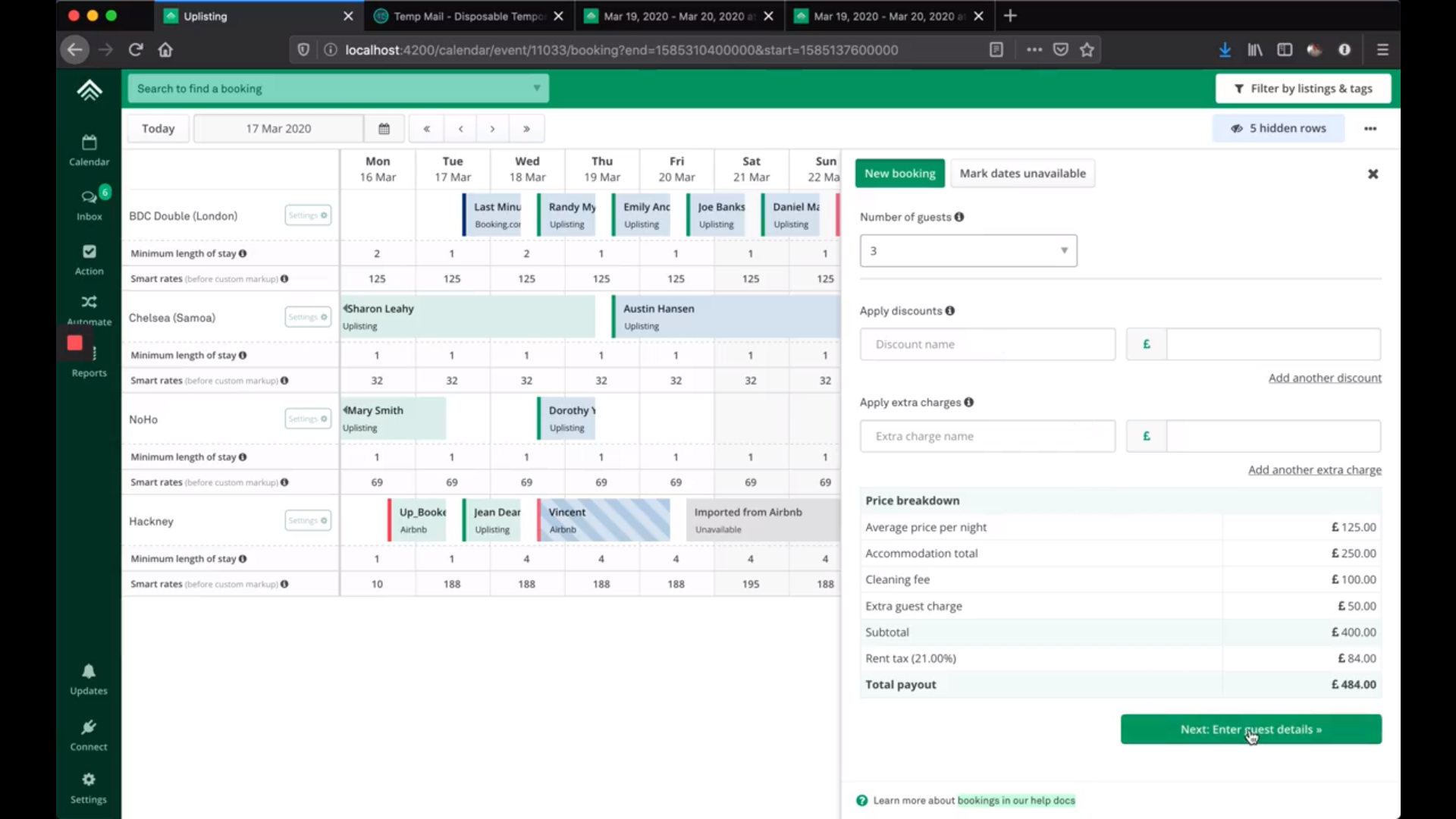The width and height of the screenshot is (1456, 819).
Task: Open the Calendar view in the sidebar
Action: pyautogui.click(x=89, y=149)
